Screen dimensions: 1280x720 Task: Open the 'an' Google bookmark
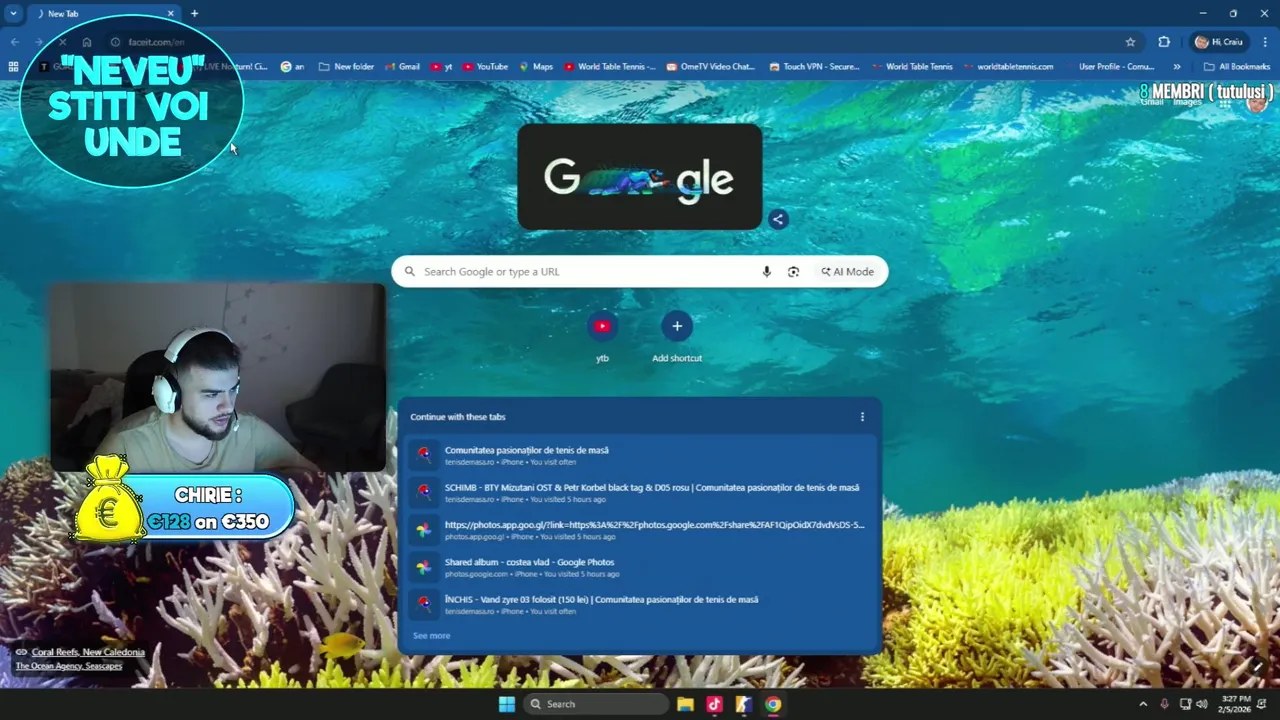pos(292,67)
